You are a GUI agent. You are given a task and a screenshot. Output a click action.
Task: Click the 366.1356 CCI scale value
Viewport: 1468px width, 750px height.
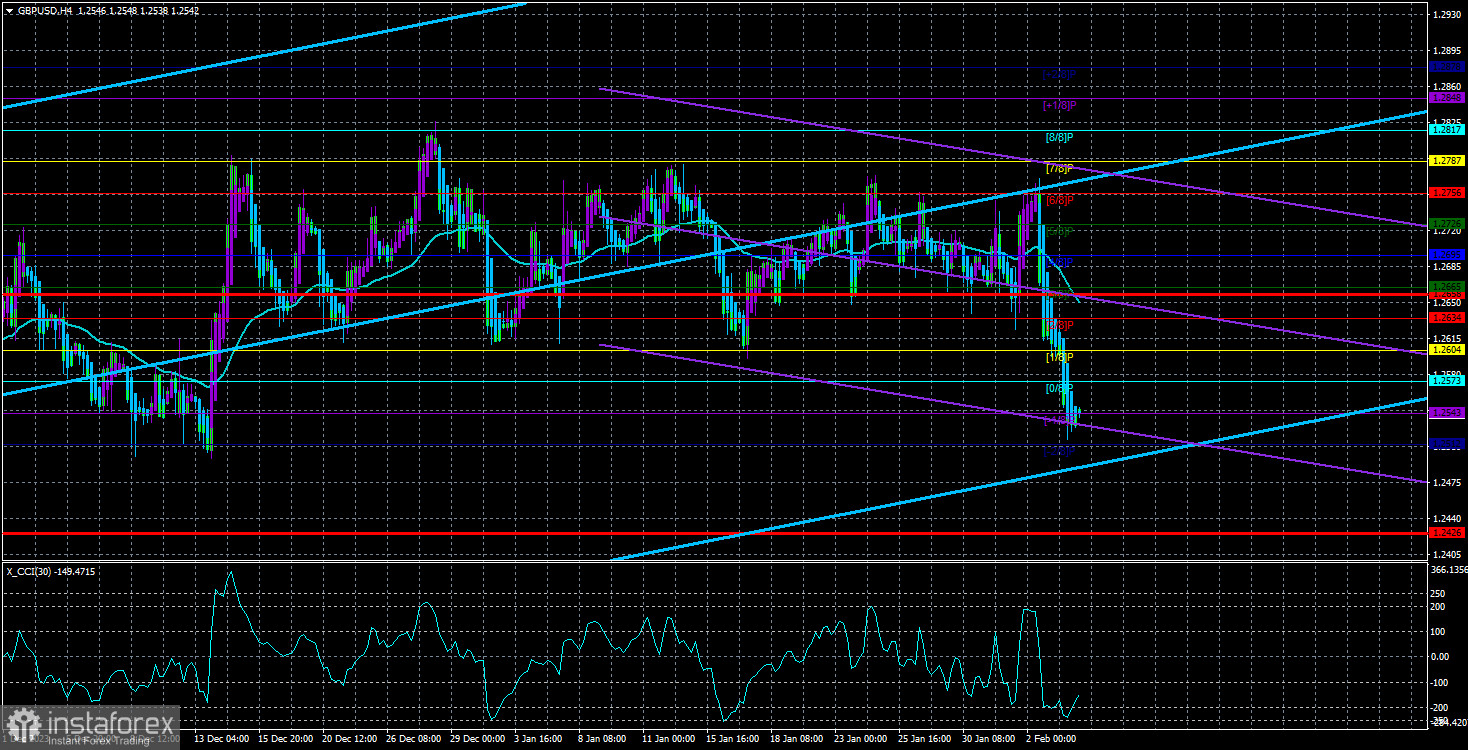[x=1448, y=570]
